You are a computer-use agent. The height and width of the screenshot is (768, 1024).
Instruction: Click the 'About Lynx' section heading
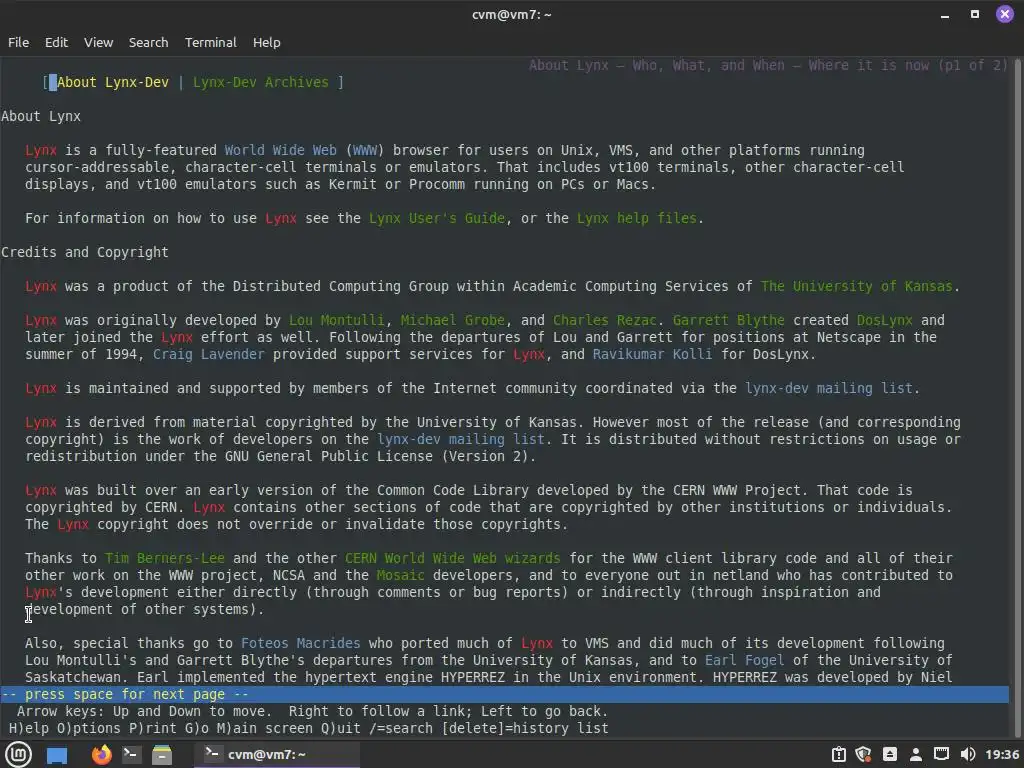[x=41, y=116]
